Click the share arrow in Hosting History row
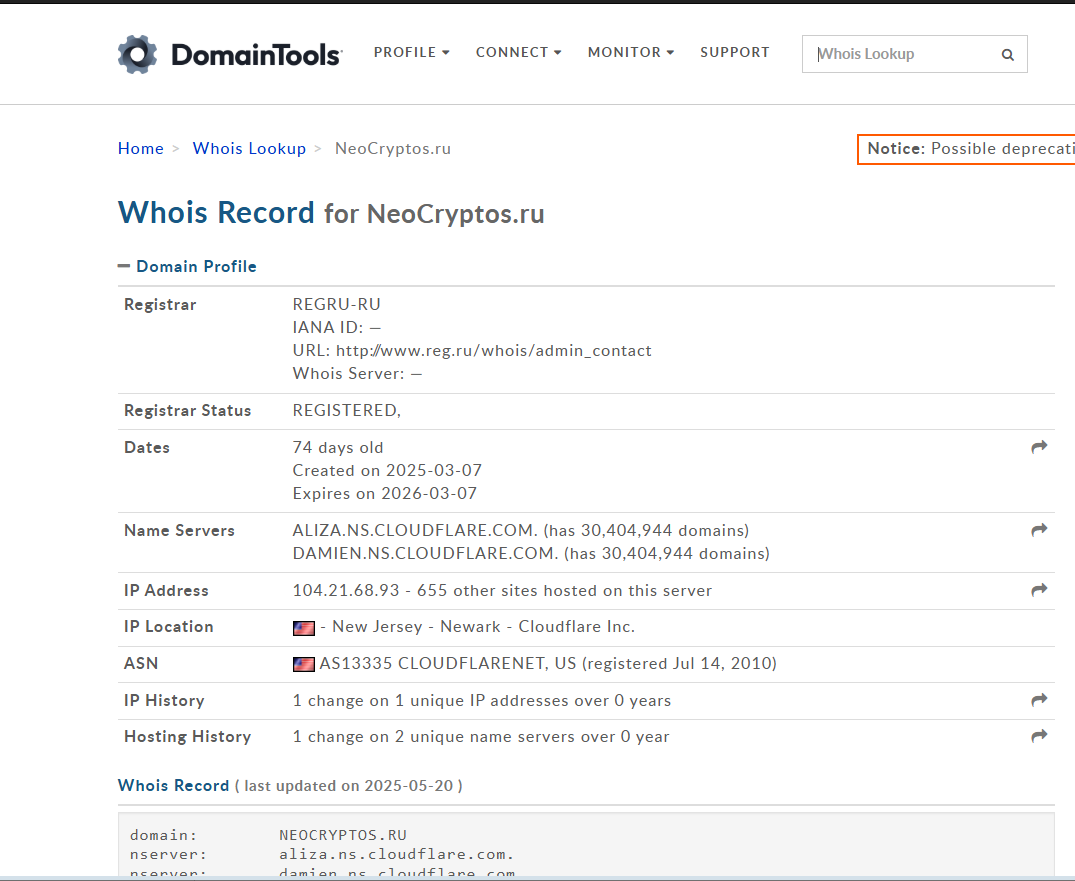This screenshot has width=1075, height=881. [x=1039, y=736]
